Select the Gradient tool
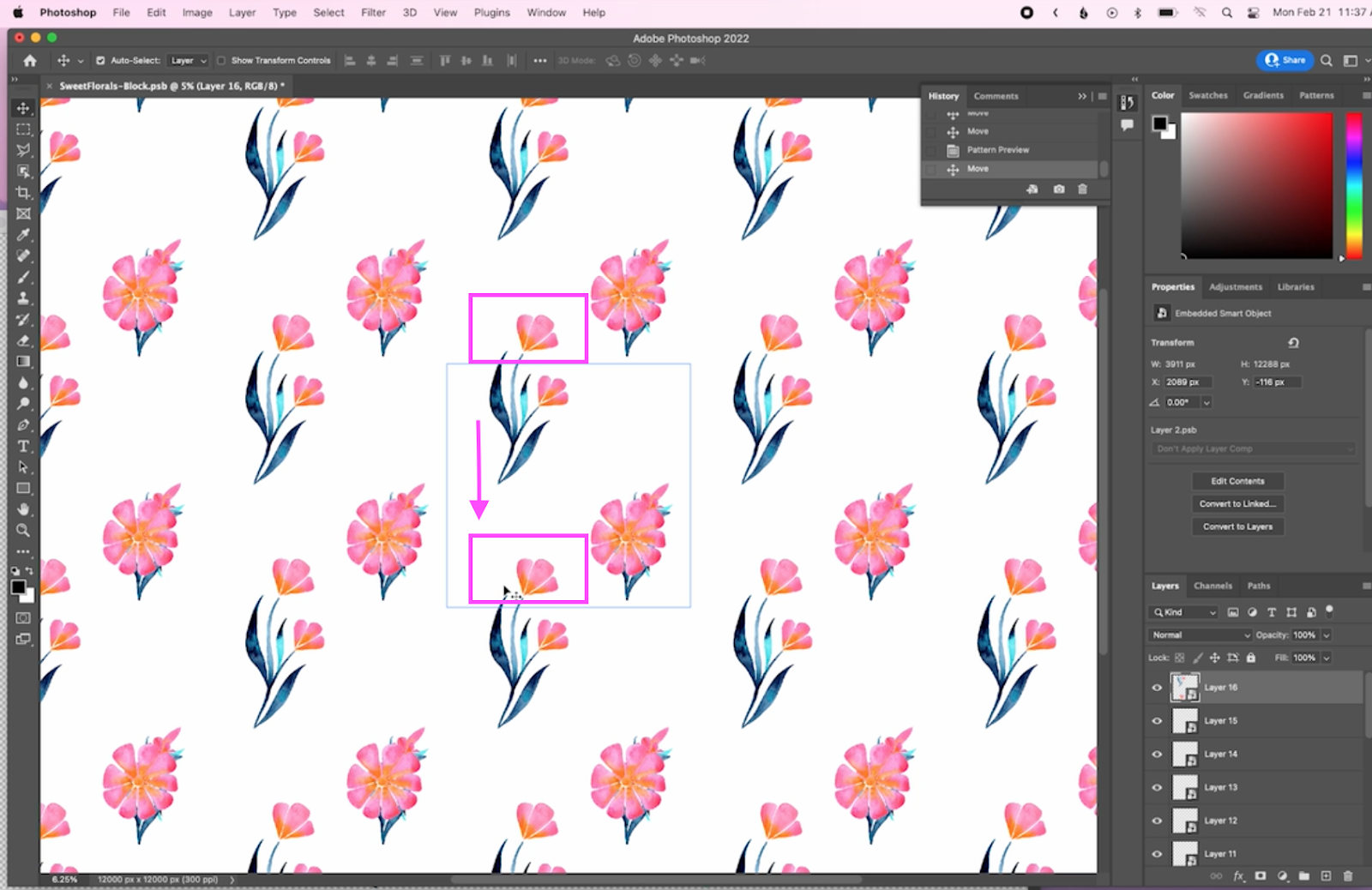The image size is (1372, 890). (x=23, y=362)
